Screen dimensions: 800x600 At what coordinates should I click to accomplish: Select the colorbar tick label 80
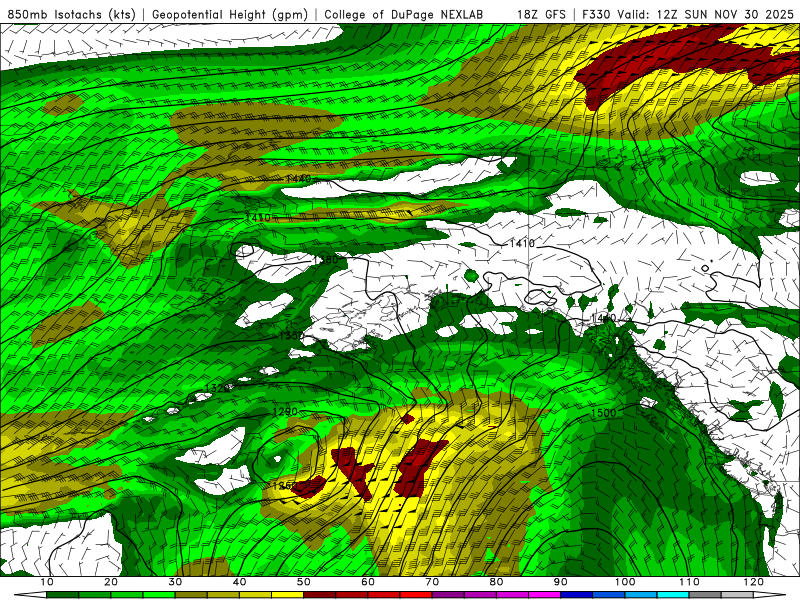(x=496, y=582)
